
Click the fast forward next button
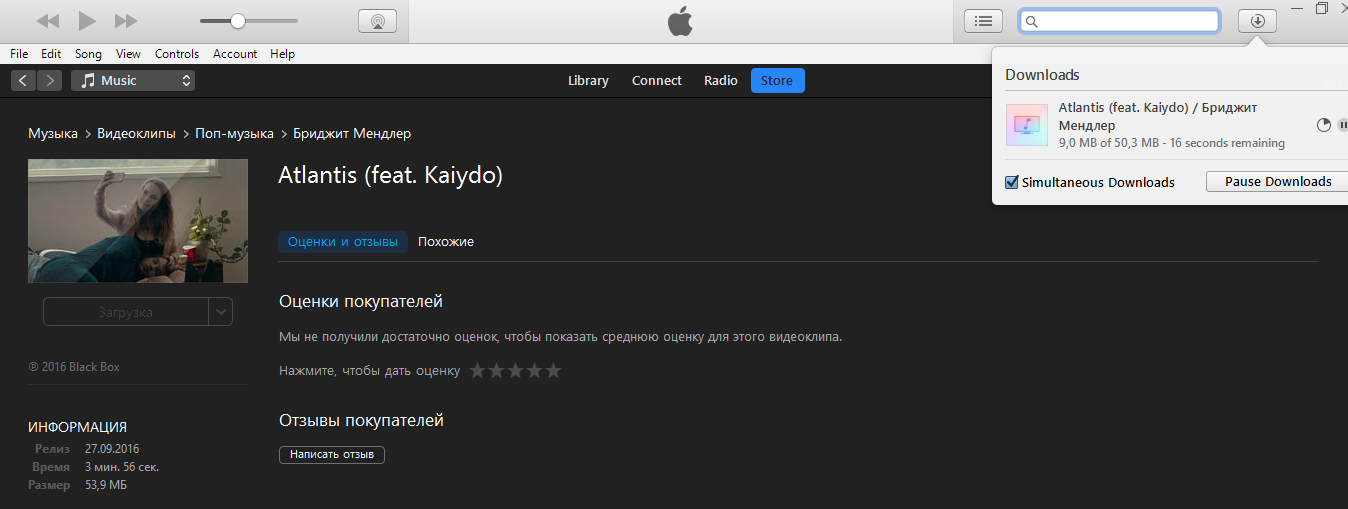[126, 21]
